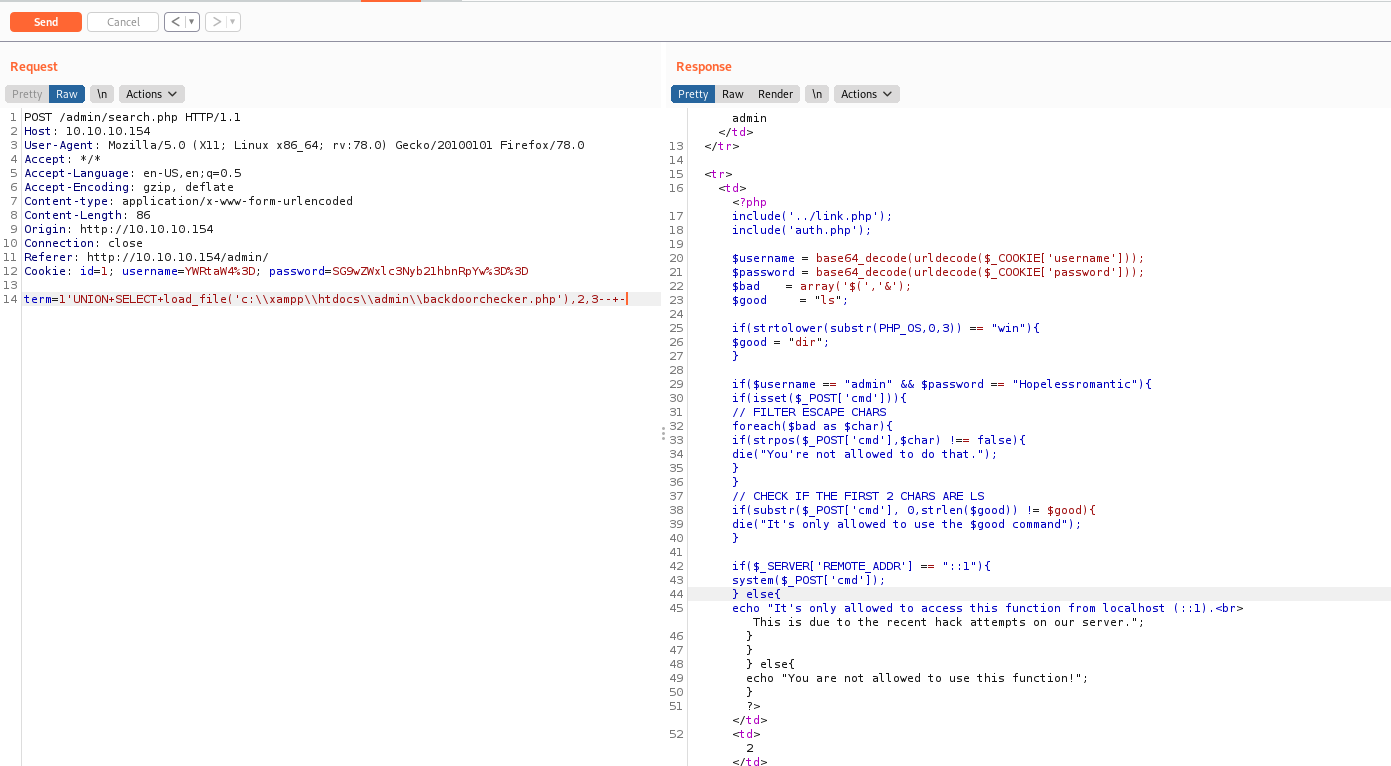Image resolution: width=1391 pixels, height=766 pixels.
Task: Click the foreach($bad as $char){ line
Action: click(x=812, y=426)
